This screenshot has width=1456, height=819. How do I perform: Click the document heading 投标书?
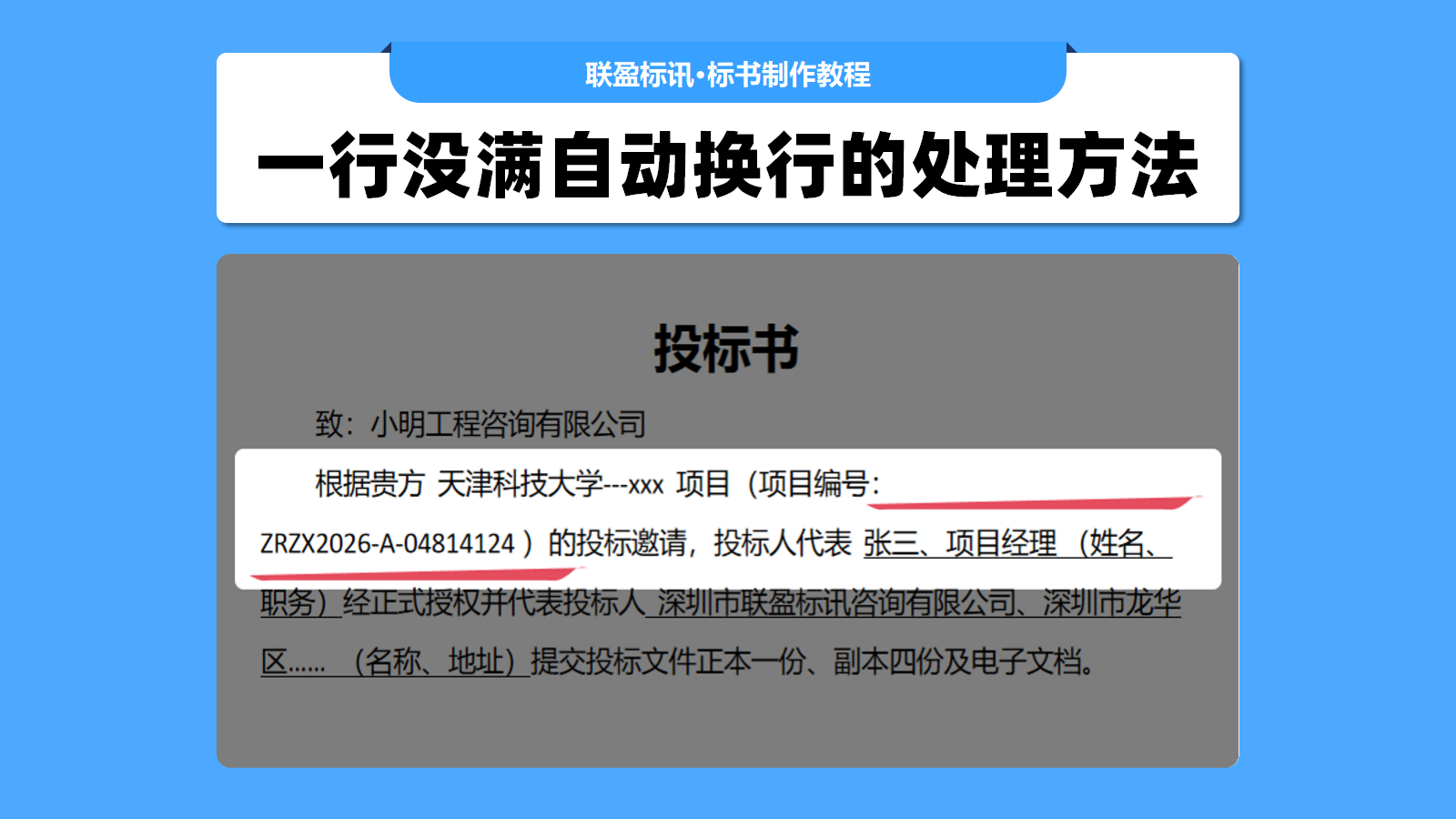pos(726,349)
